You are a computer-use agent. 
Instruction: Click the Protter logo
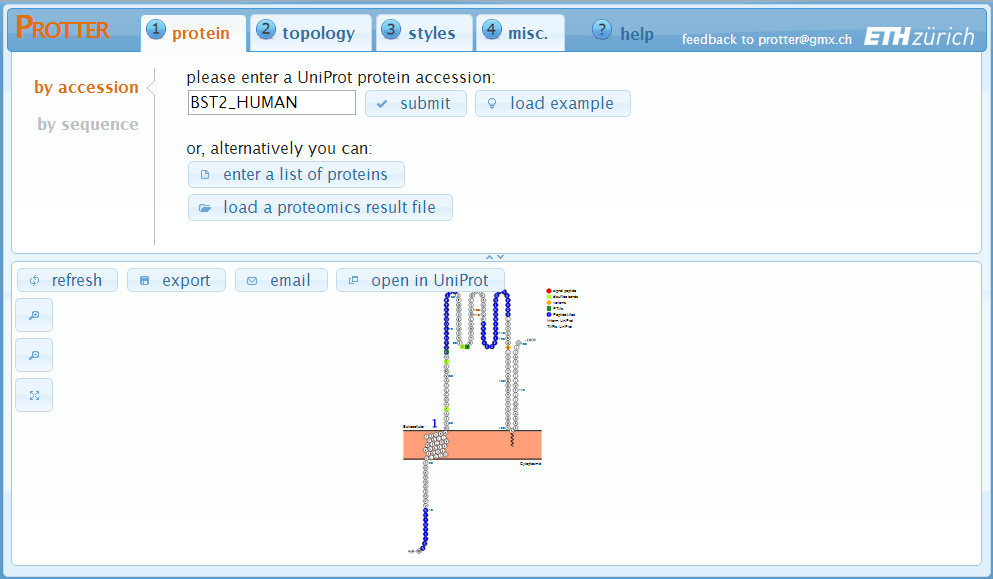[x=63, y=29]
